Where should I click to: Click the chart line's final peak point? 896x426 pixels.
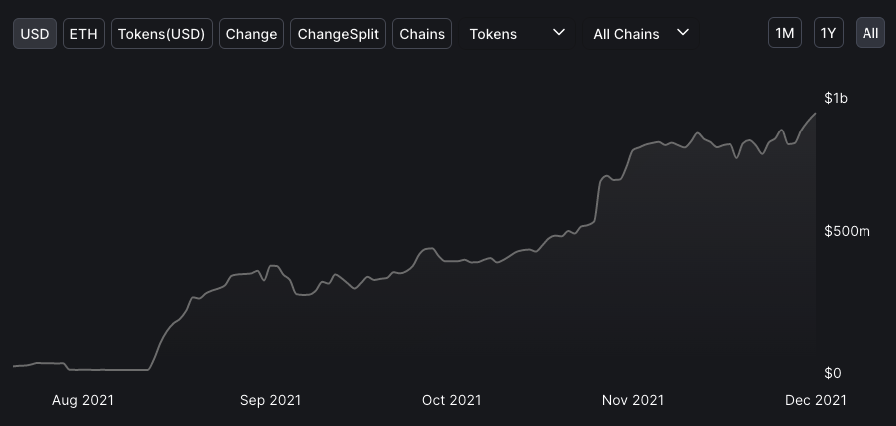[815, 114]
